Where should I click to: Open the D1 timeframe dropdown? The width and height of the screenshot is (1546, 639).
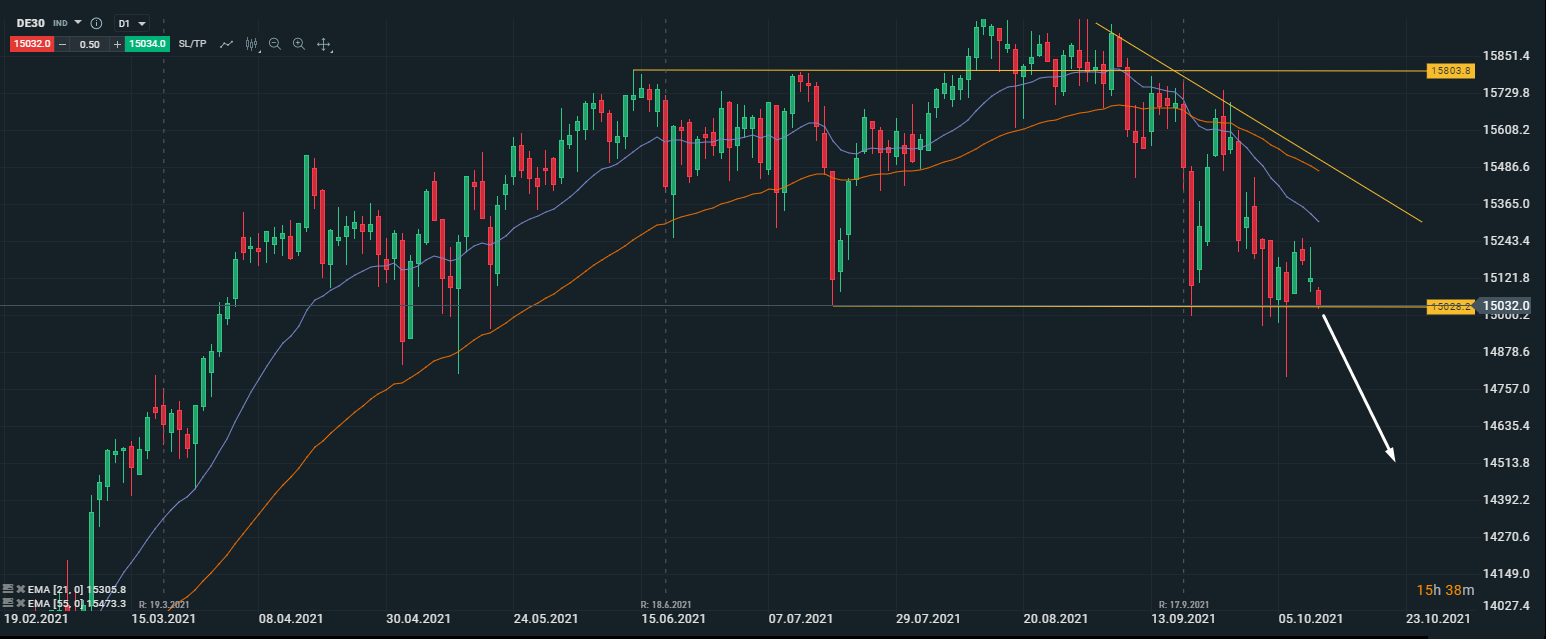tap(131, 23)
